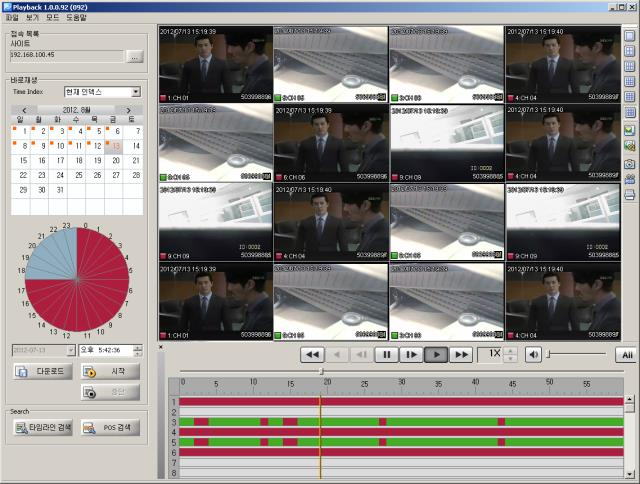Mute audio with the speaker icon

[533, 355]
